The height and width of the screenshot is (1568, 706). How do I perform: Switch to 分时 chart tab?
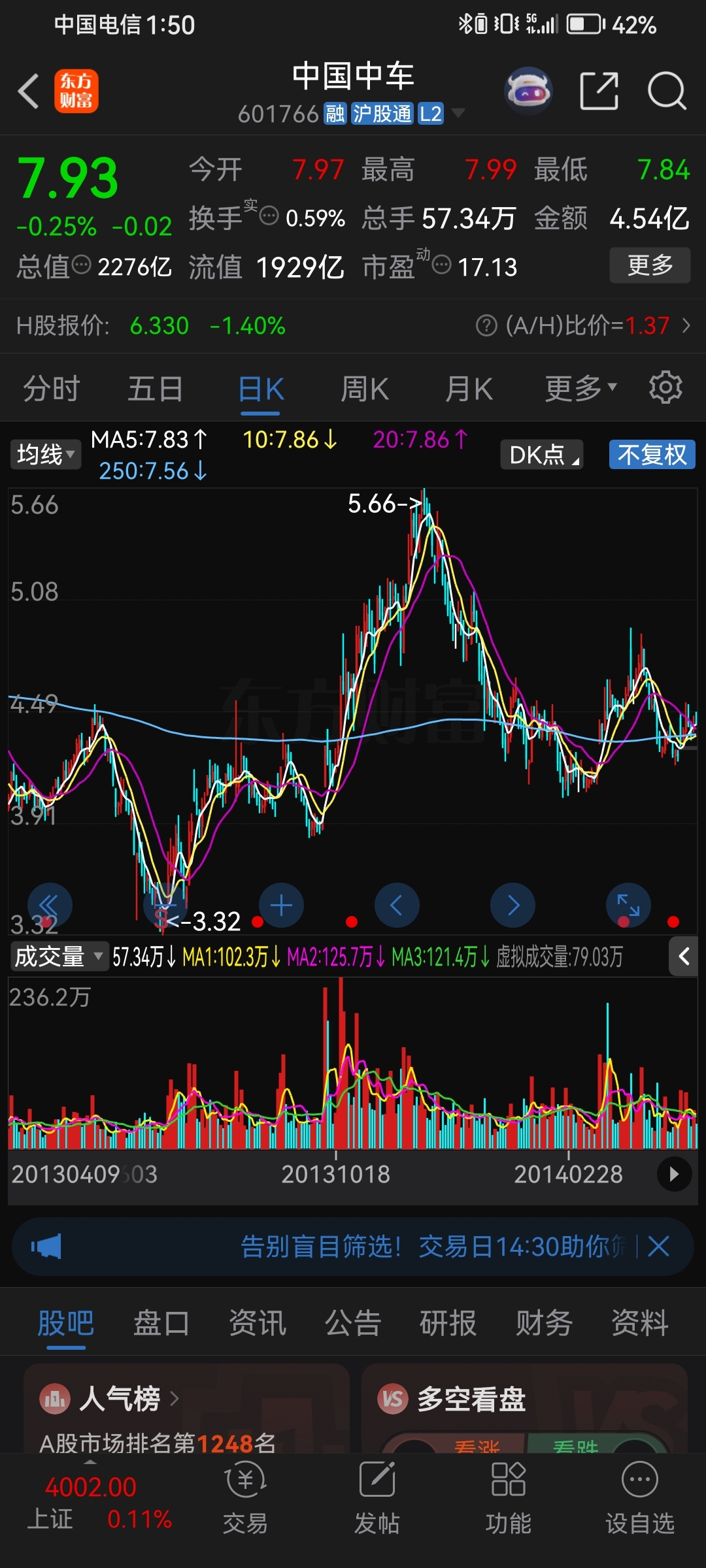tap(52, 389)
